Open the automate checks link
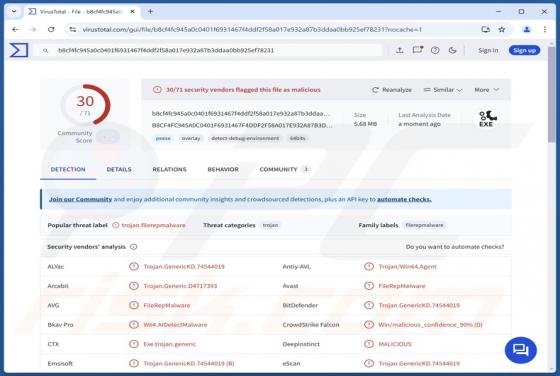The height and width of the screenshot is (376, 560). (x=404, y=199)
